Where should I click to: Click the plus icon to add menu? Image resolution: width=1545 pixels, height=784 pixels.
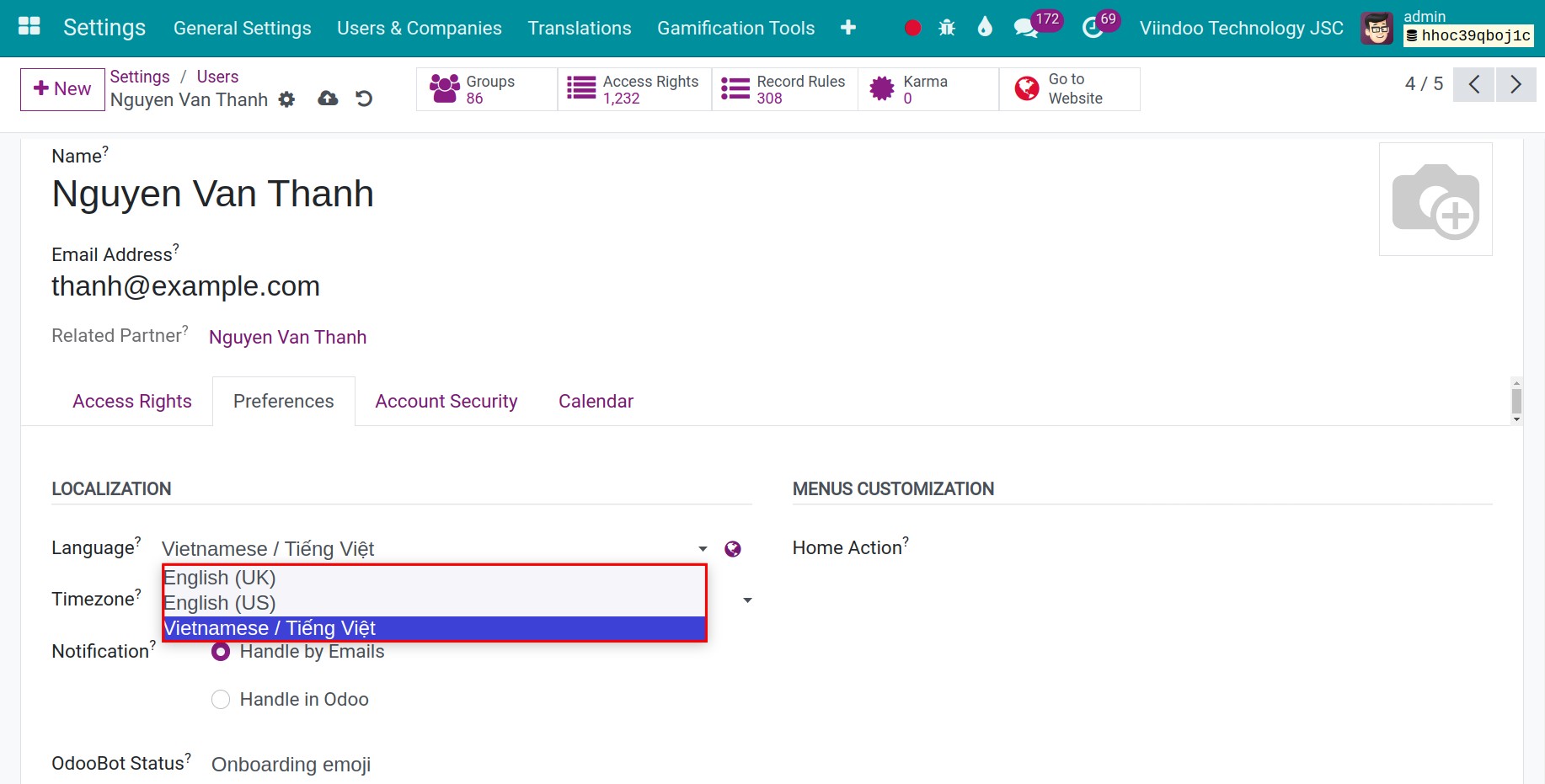[848, 28]
